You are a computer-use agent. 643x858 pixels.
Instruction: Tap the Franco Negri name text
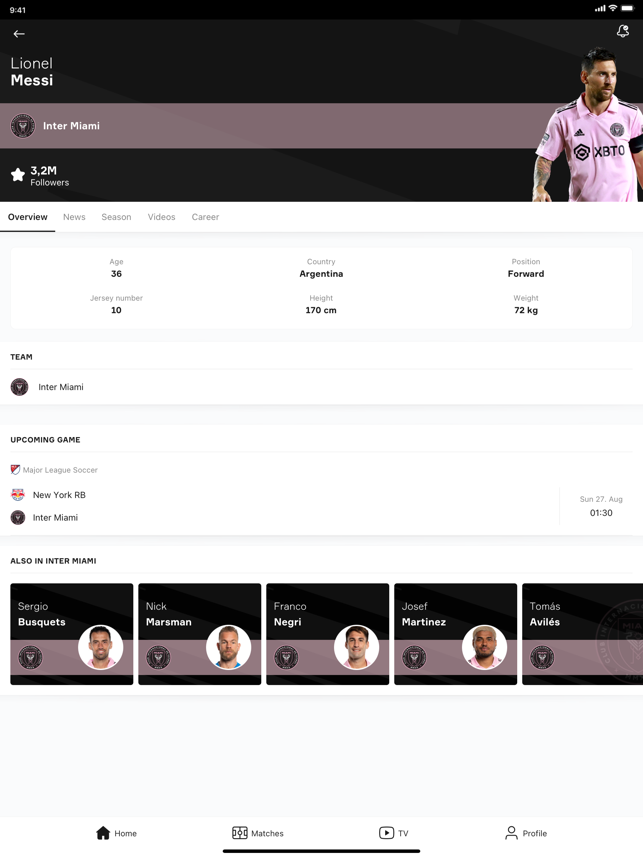point(290,614)
